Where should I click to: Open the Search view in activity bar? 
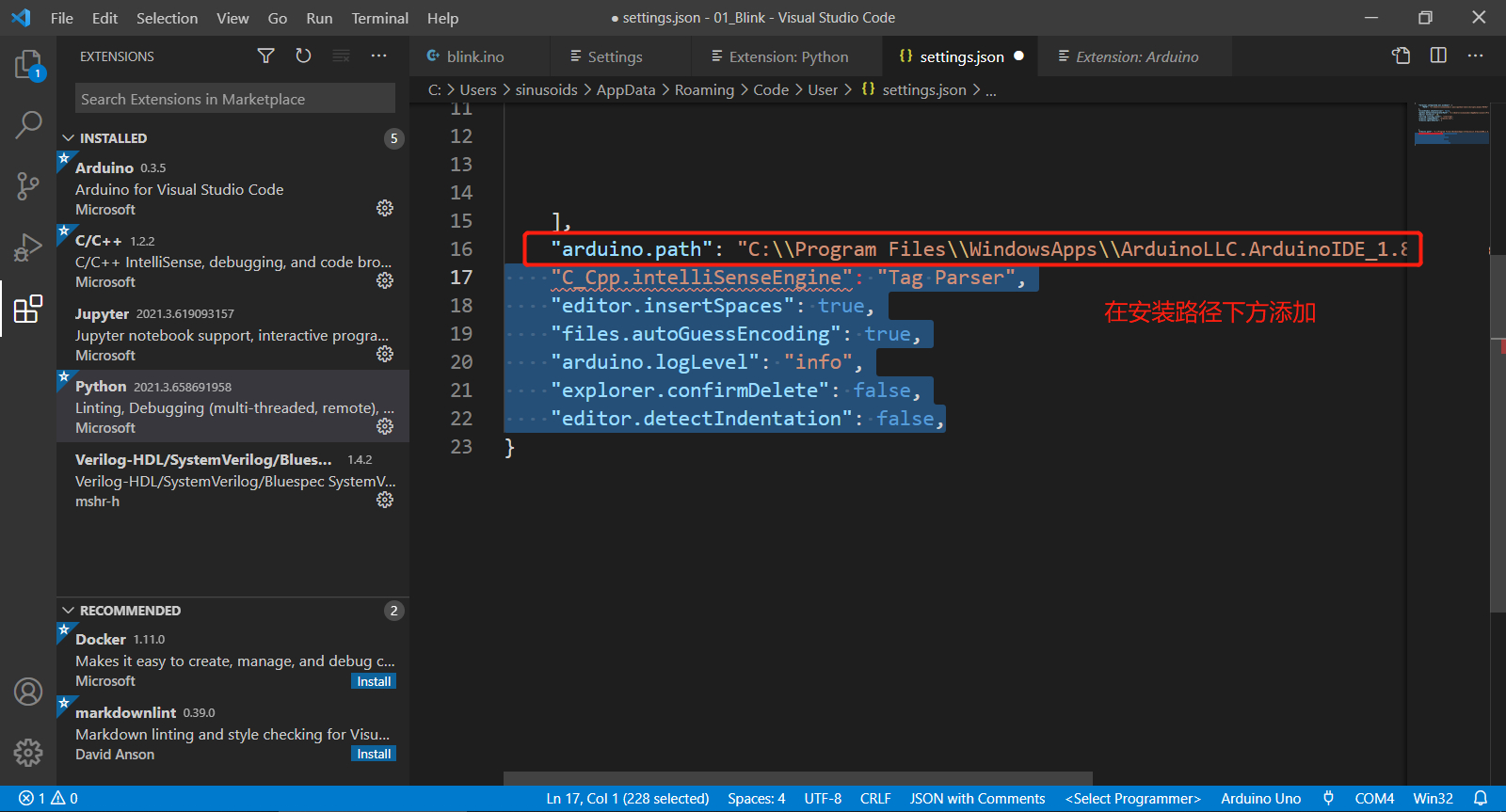point(28,124)
